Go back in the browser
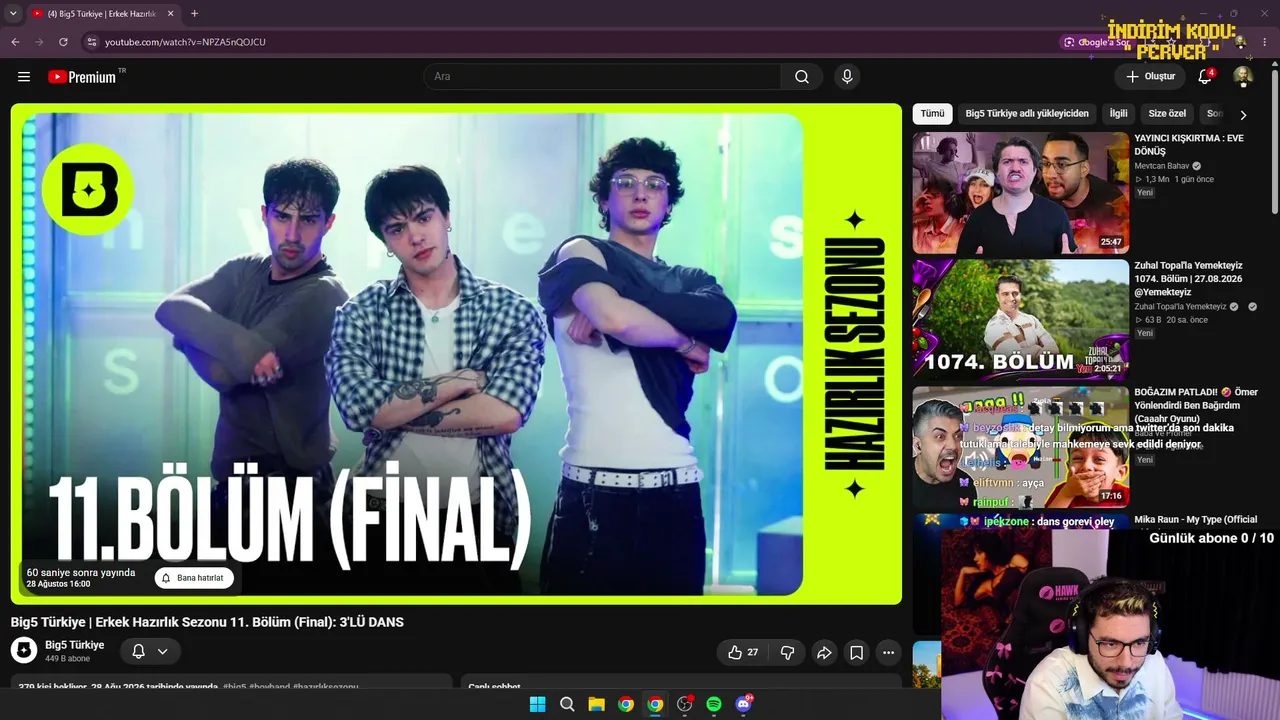This screenshot has width=1280, height=720. click(15, 42)
